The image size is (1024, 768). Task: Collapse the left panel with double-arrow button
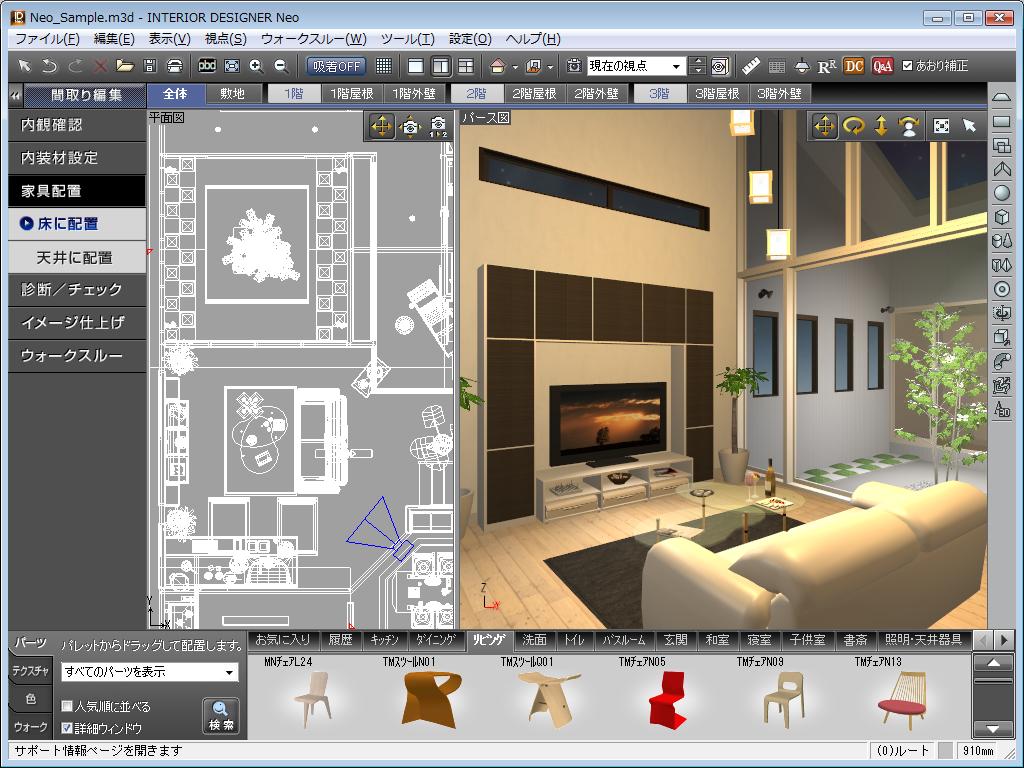(16, 95)
